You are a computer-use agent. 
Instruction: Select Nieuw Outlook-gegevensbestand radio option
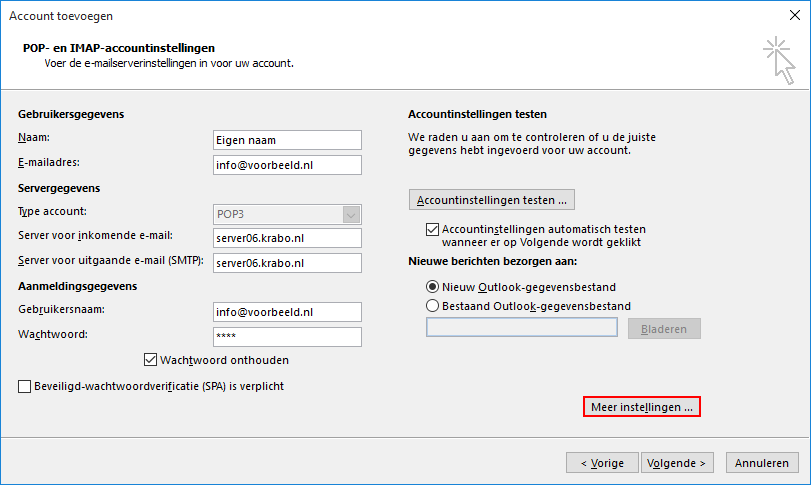[433, 287]
